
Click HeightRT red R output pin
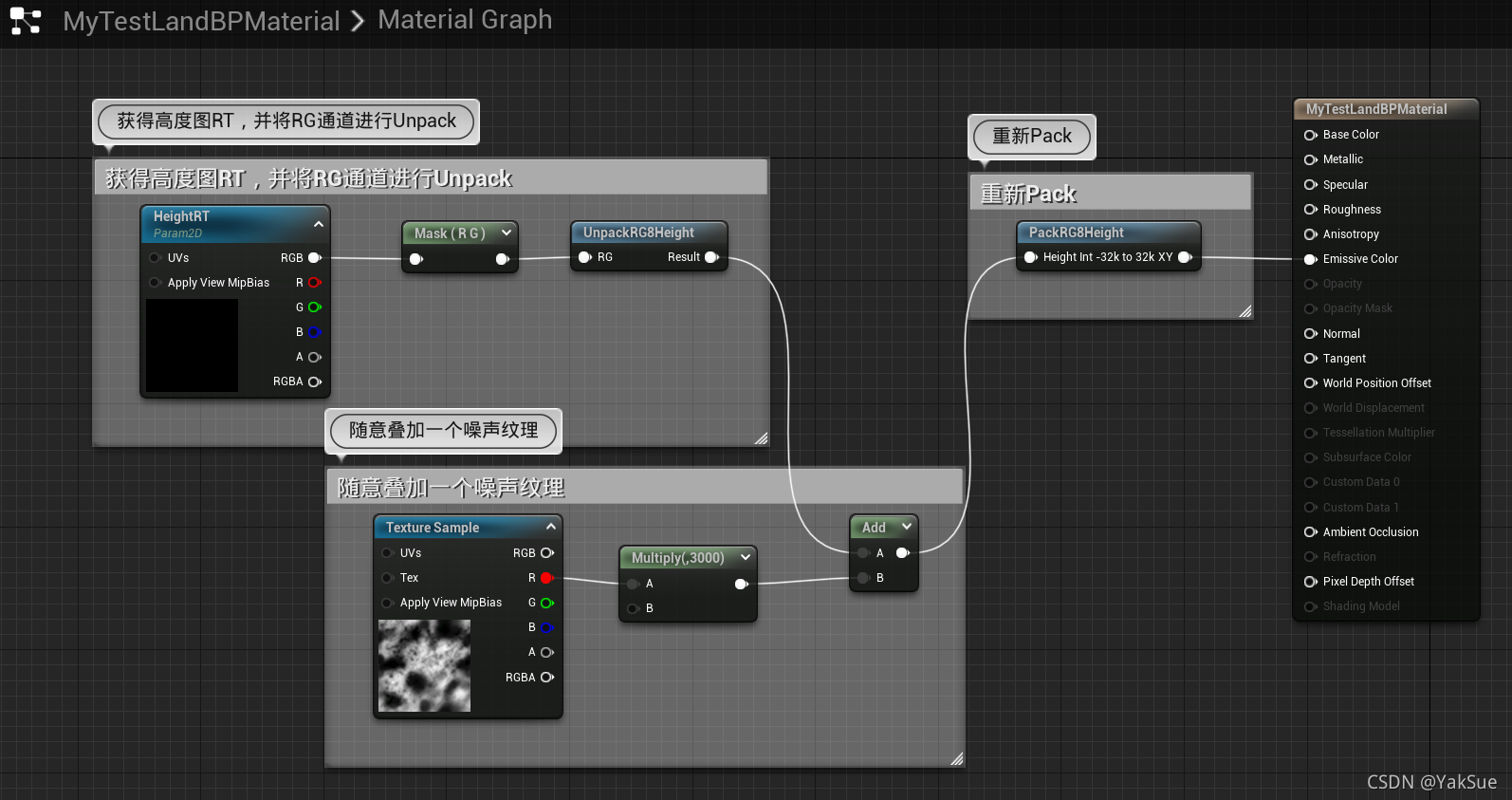pyautogui.click(x=315, y=283)
